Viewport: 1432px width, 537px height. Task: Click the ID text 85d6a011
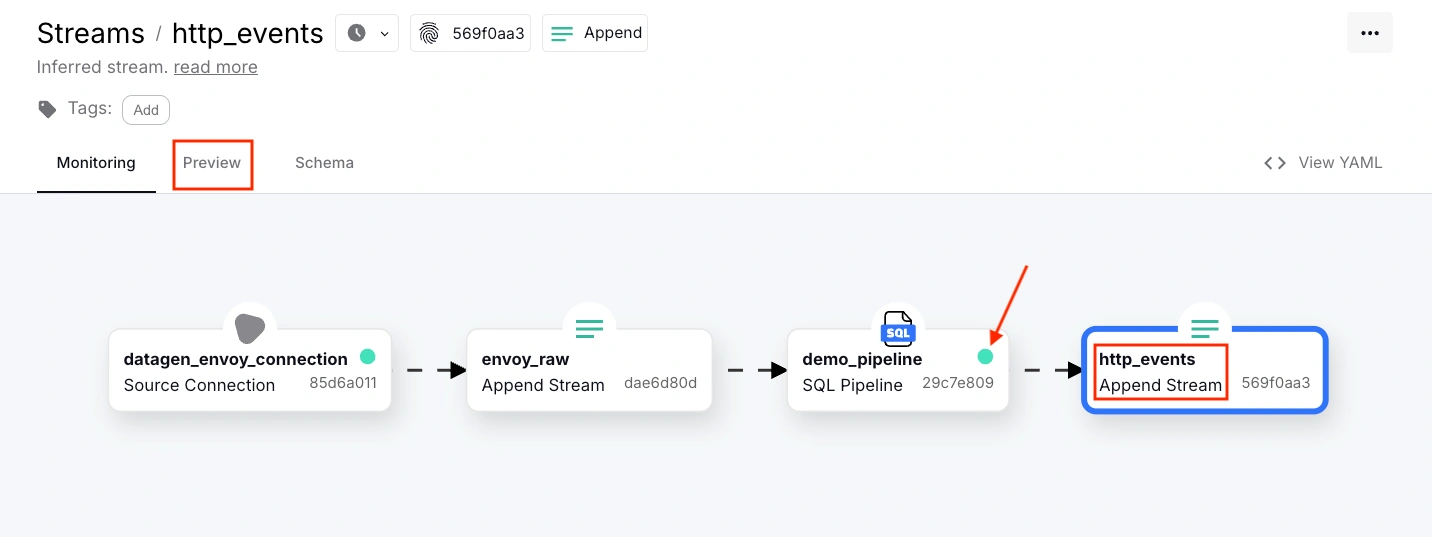click(x=343, y=383)
